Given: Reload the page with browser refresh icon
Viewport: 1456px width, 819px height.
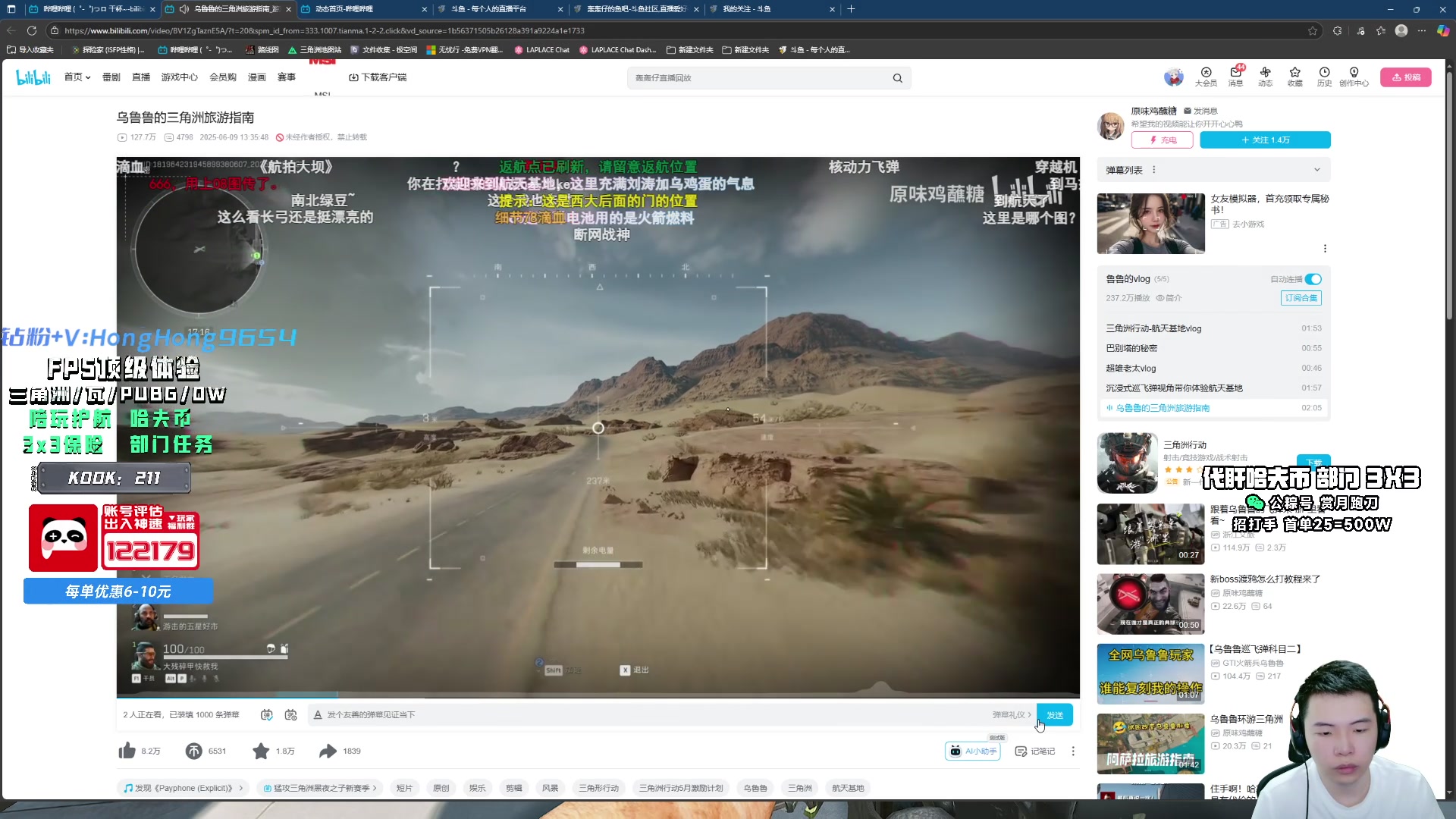Looking at the screenshot, I should click(31, 30).
